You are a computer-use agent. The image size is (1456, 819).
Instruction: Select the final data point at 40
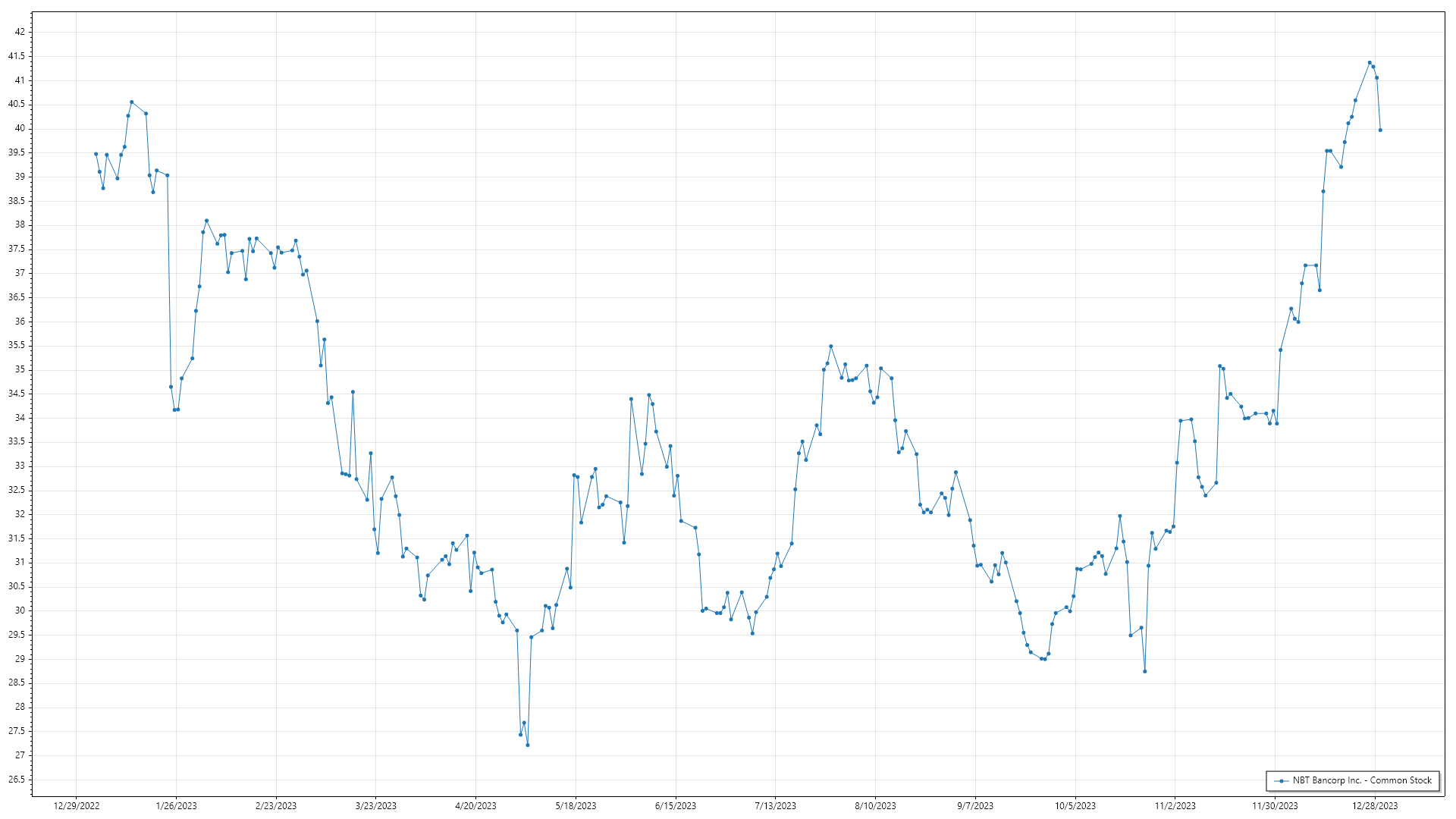pyautogui.click(x=1380, y=130)
